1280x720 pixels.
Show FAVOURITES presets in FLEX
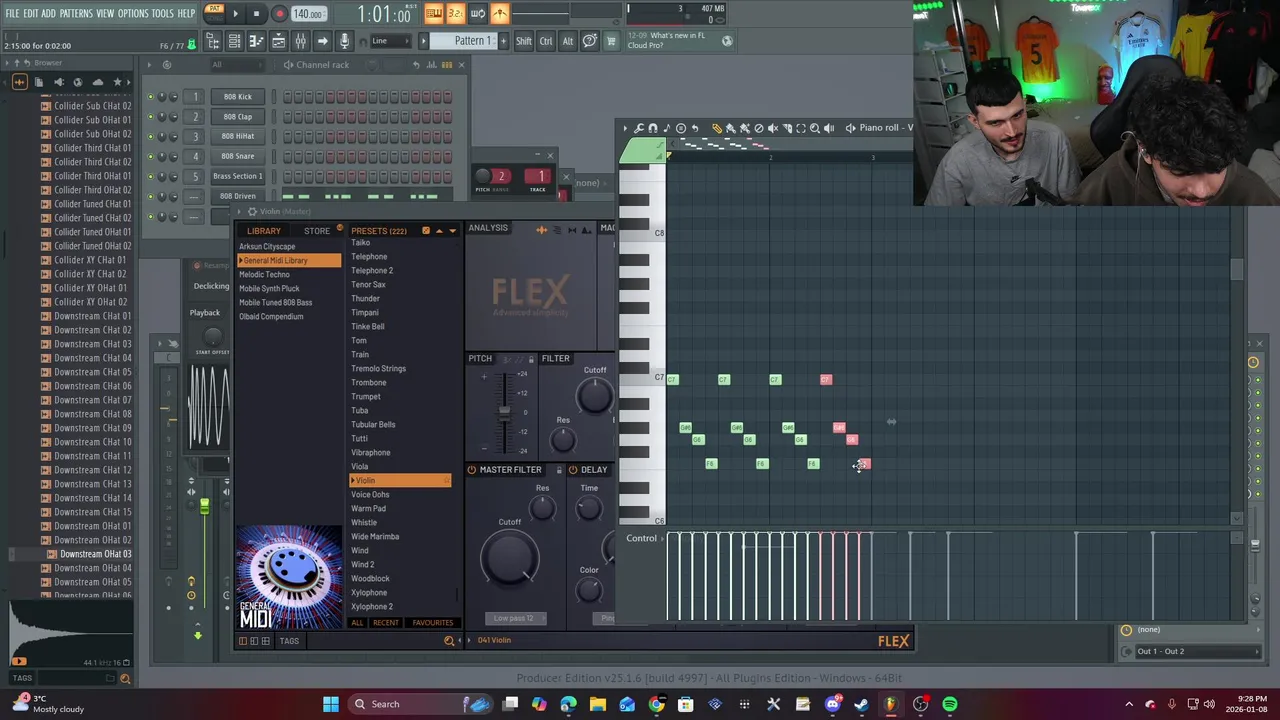point(433,623)
